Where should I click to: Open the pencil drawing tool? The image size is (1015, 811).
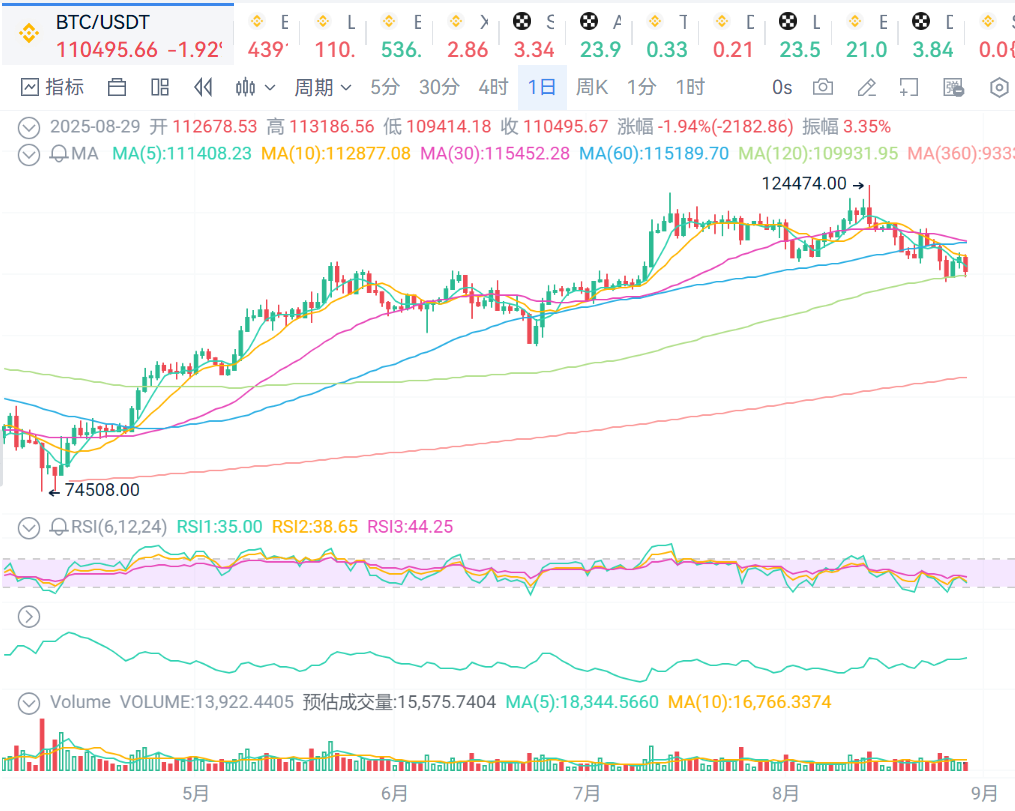(x=866, y=87)
